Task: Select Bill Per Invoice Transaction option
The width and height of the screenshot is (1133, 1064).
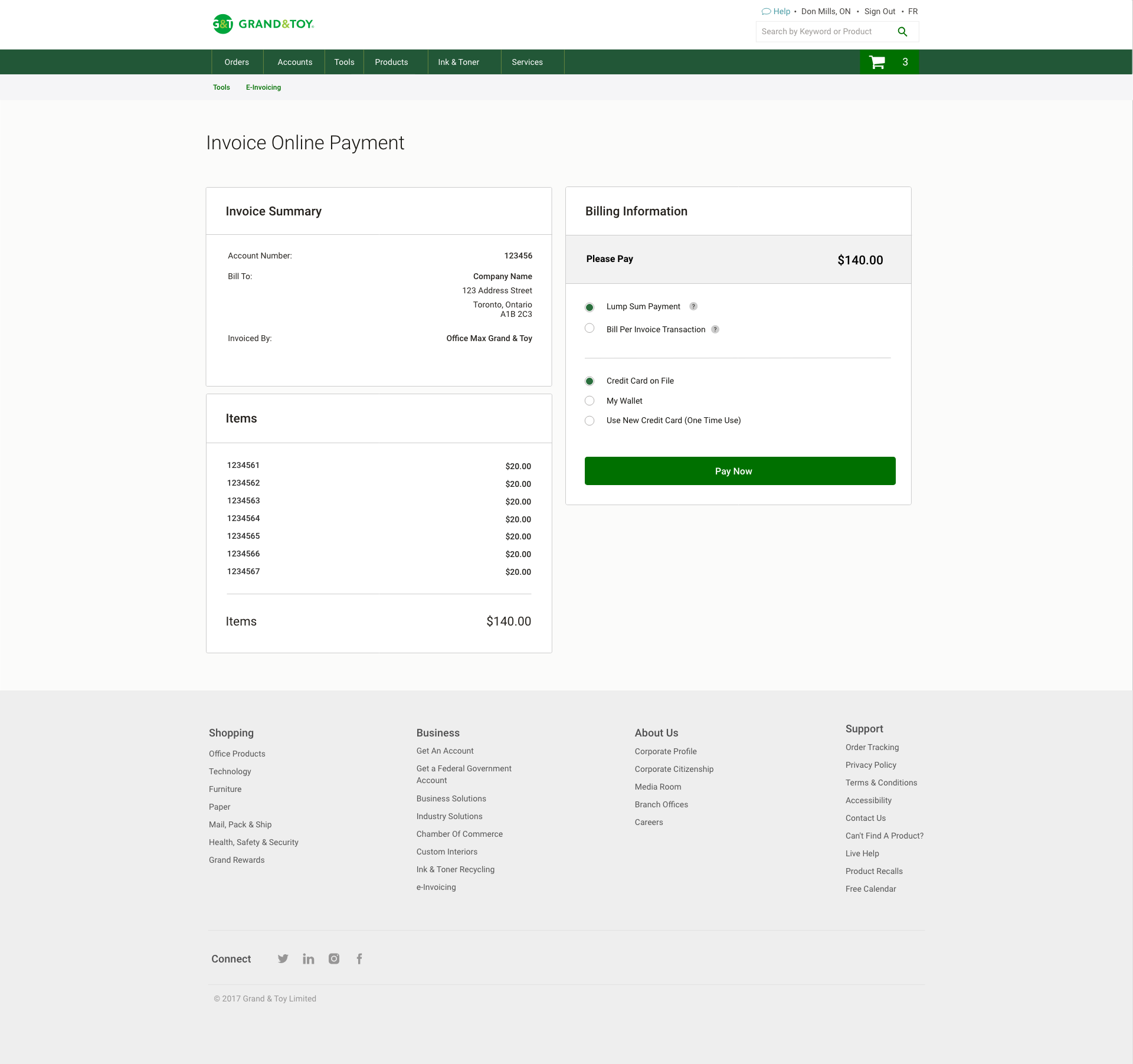Action: (590, 328)
